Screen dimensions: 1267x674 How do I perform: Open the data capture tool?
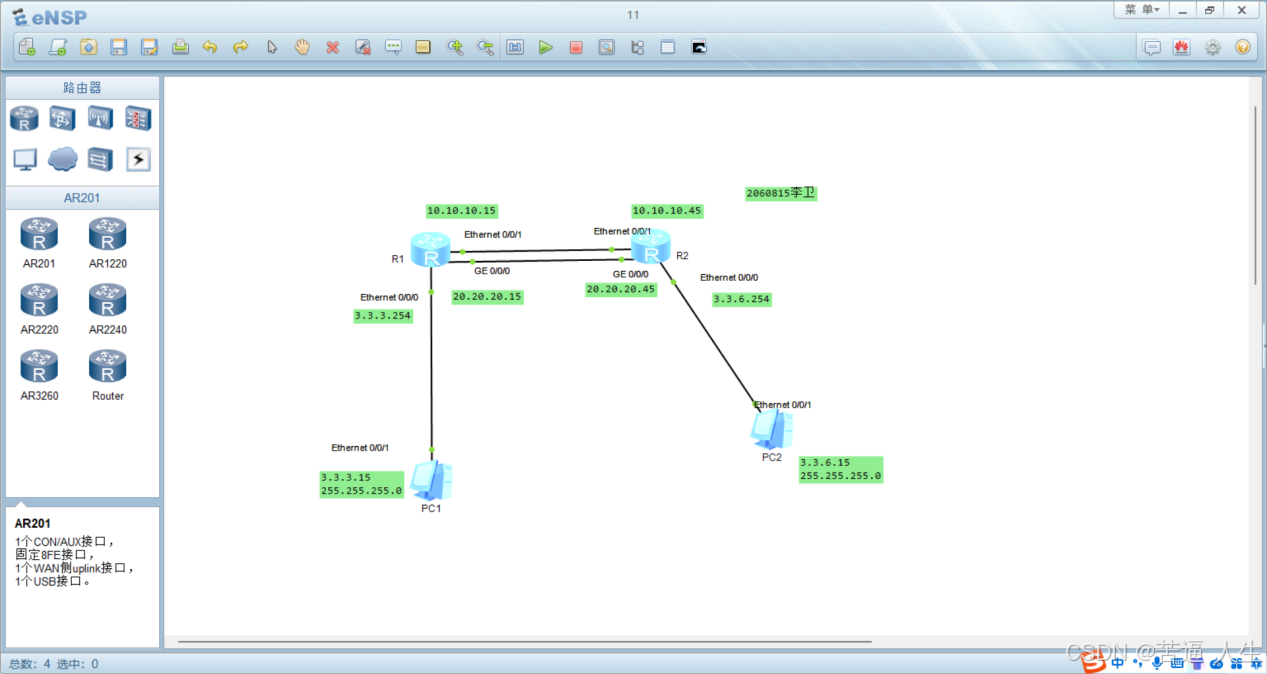607,47
